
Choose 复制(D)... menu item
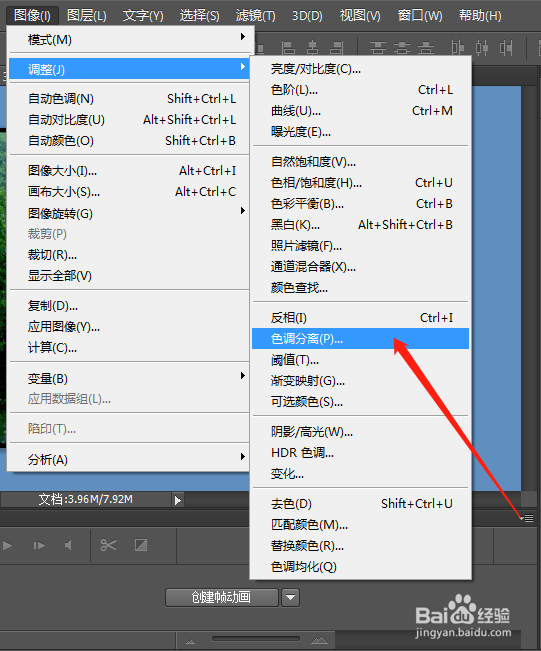129,306
